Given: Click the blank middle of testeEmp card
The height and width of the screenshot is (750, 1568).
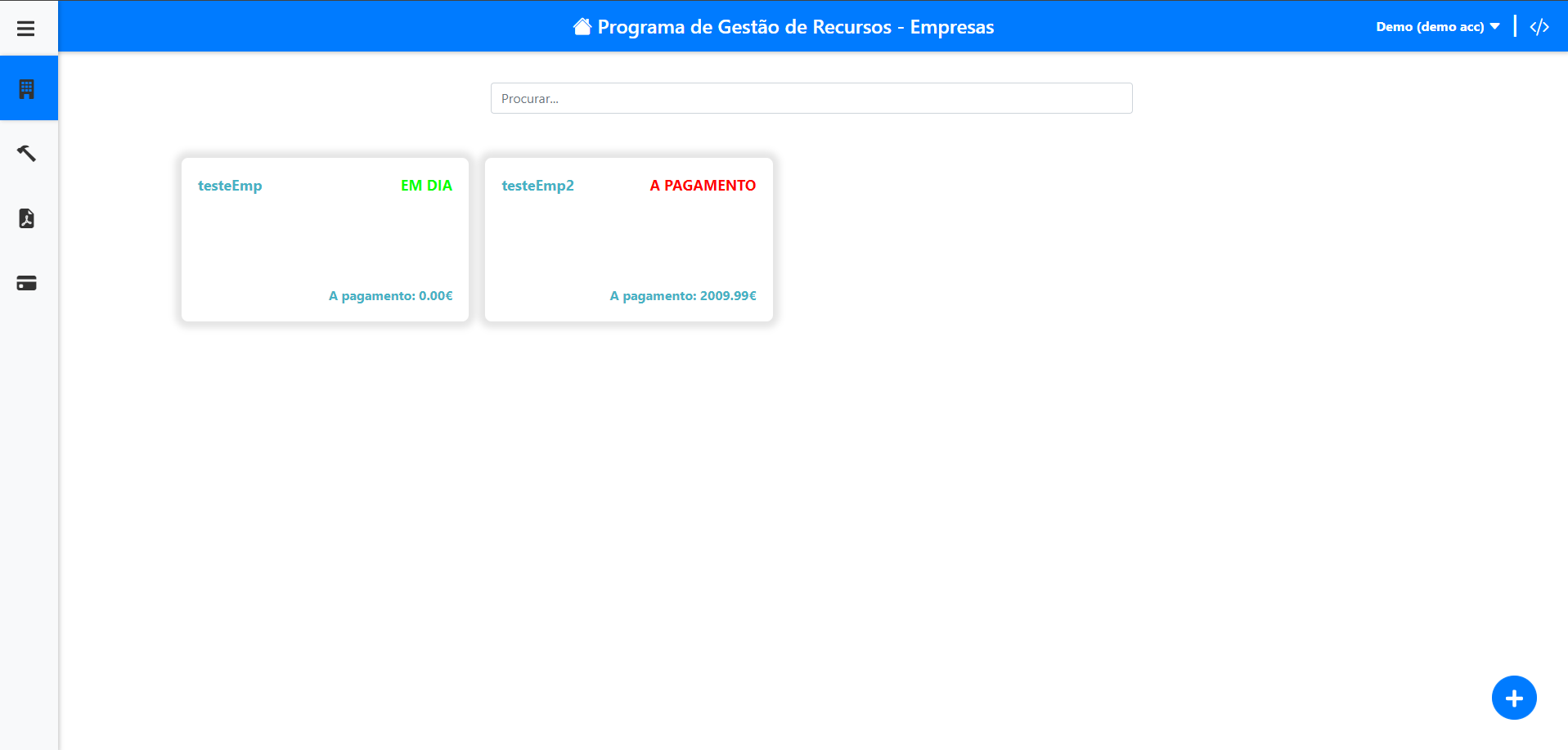Looking at the screenshot, I should pos(325,241).
